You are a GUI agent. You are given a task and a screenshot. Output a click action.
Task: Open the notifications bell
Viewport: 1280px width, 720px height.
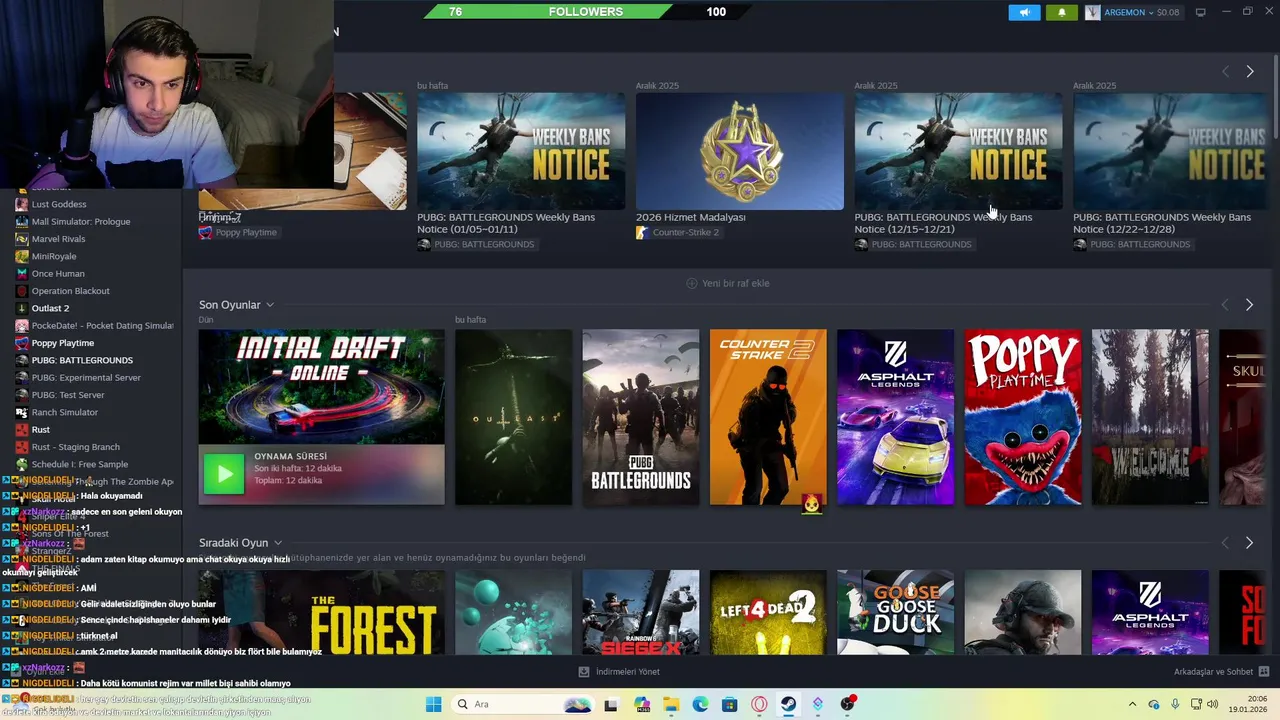click(1061, 12)
